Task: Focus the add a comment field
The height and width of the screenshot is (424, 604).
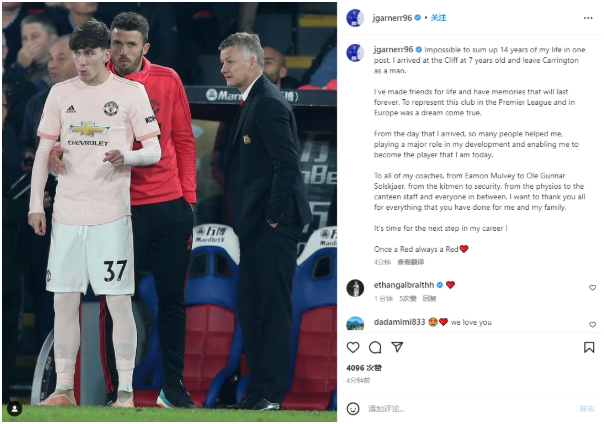Action: coord(470,409)
